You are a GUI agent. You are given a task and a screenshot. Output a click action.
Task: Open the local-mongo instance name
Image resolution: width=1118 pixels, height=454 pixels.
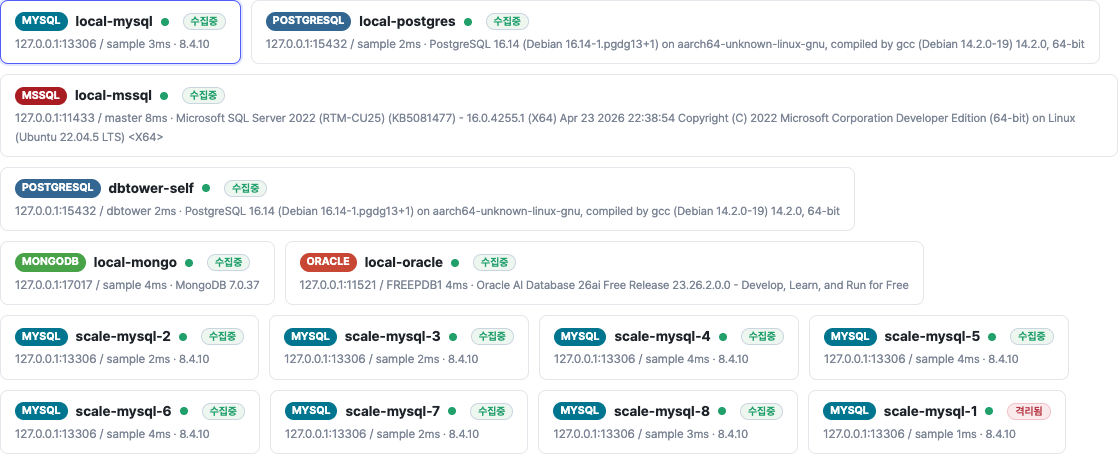135,262
